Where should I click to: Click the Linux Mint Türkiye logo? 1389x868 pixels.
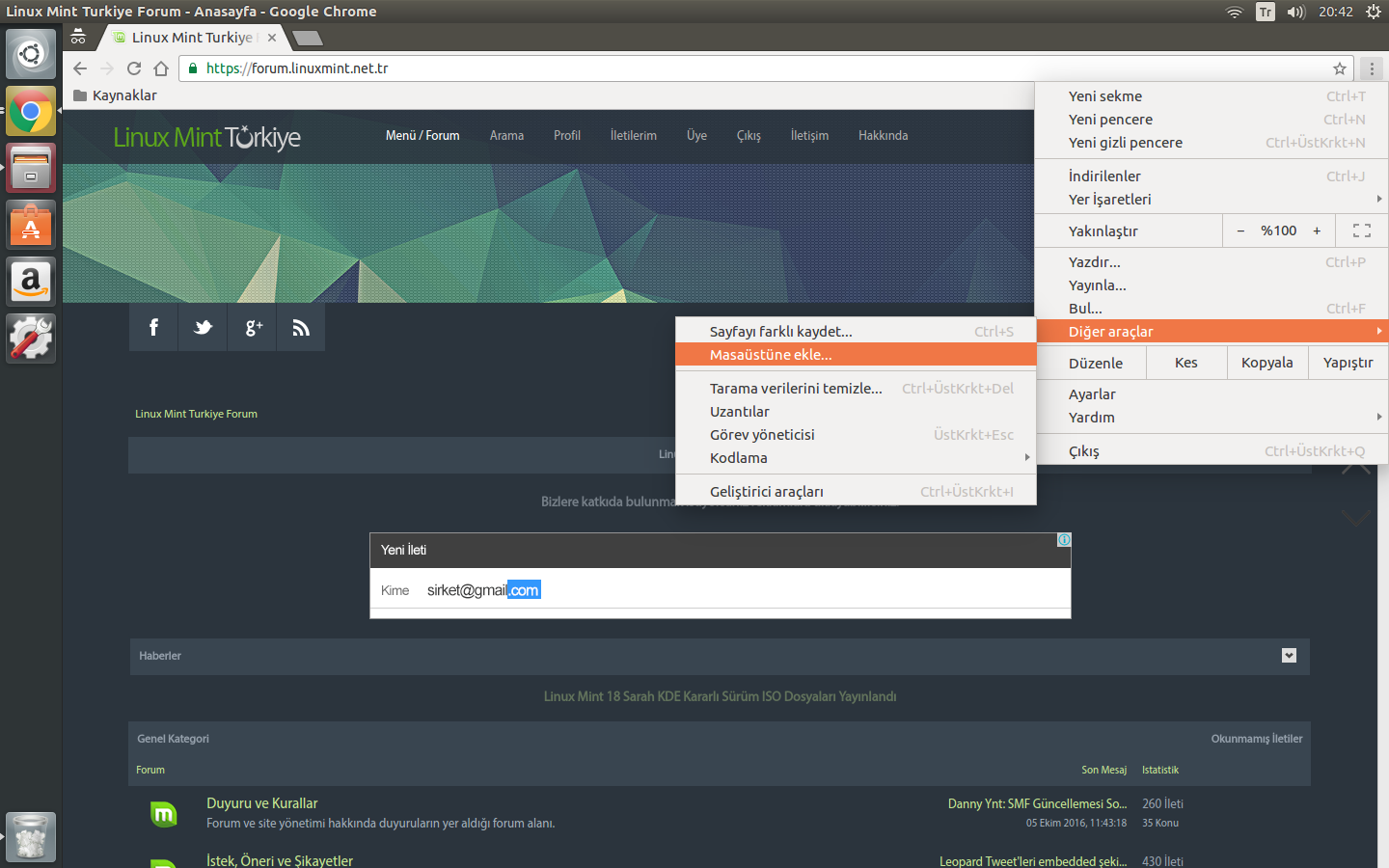pos(207,137)
